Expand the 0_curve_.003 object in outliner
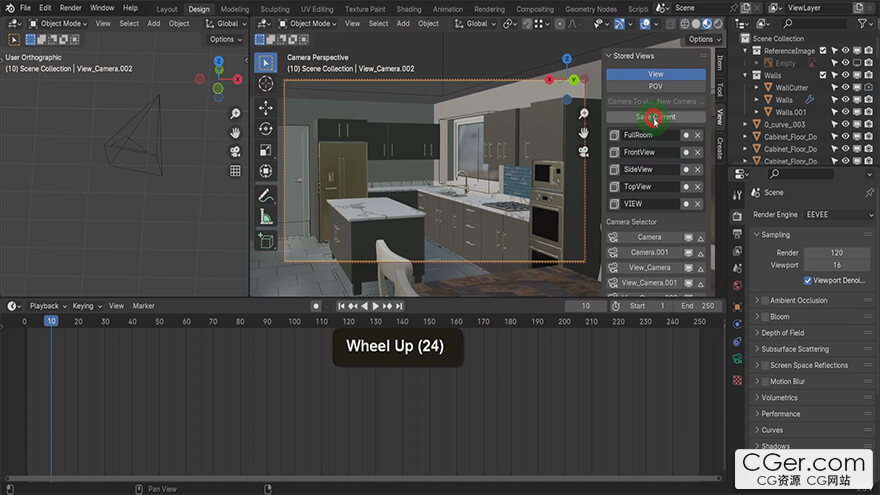This screenshot has height=495, width=880. click(746, 125)
